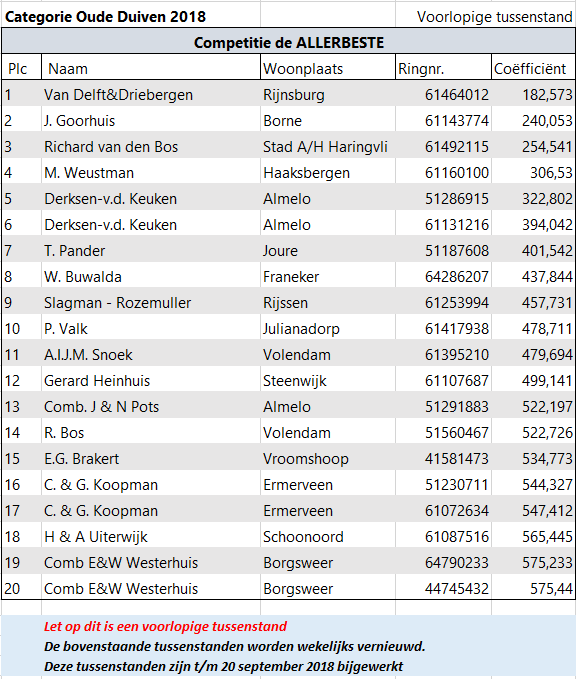
Task: Click the M. Weustman name cell
Action: pos(151,171)
